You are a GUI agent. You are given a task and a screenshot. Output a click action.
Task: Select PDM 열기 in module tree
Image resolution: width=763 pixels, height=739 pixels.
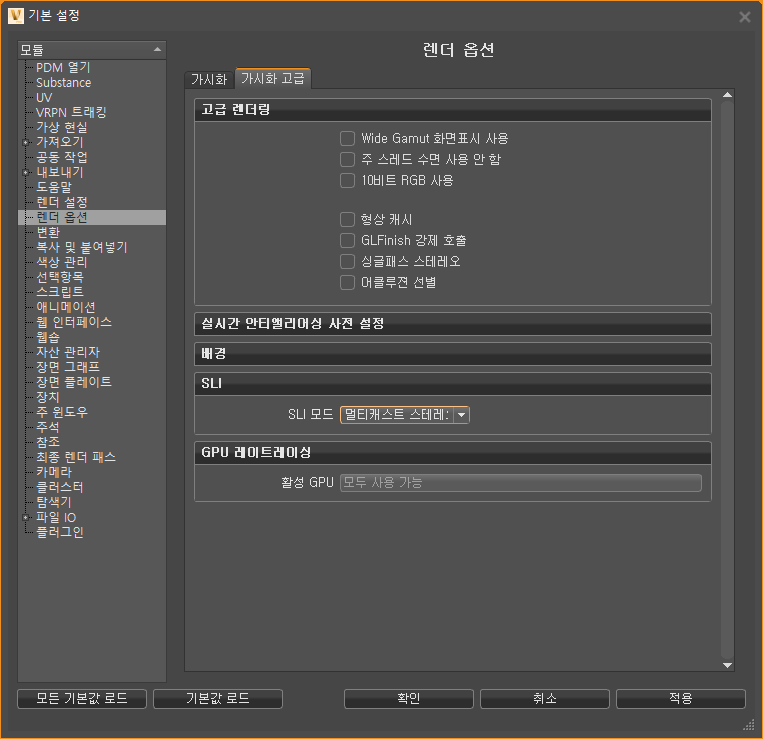[63, 67]
